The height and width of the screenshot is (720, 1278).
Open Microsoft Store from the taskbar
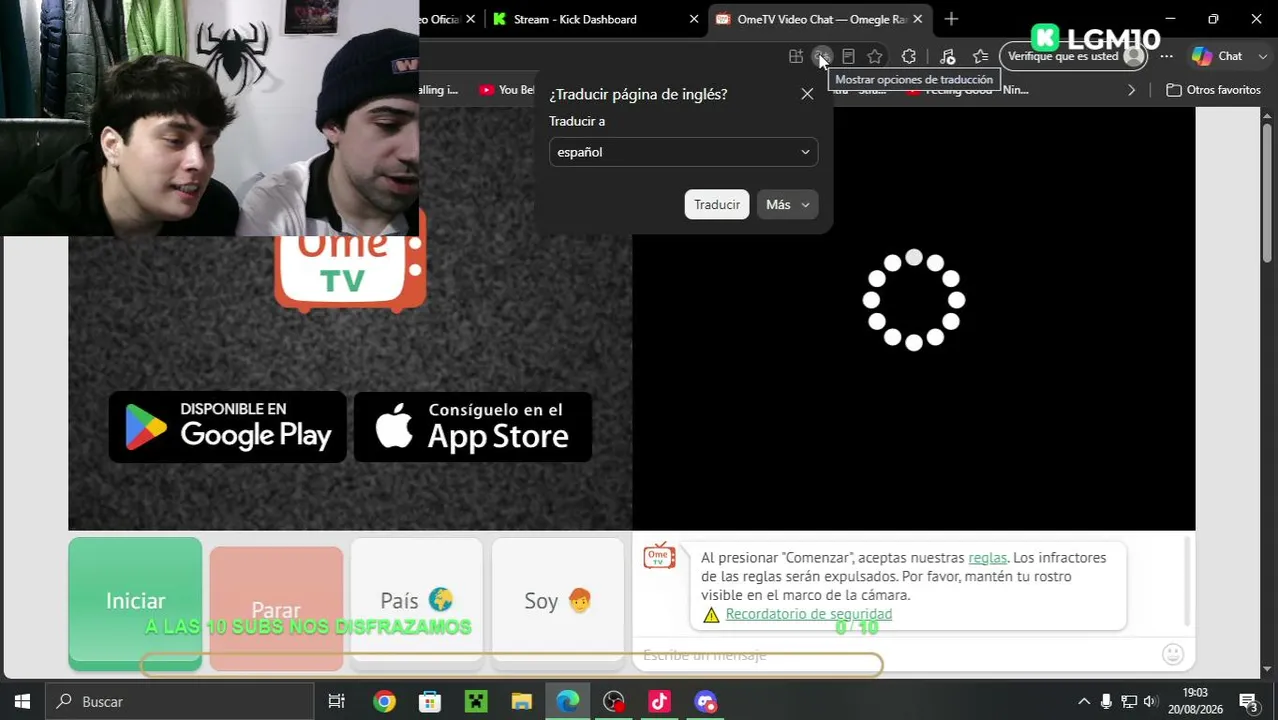point(430,702)
